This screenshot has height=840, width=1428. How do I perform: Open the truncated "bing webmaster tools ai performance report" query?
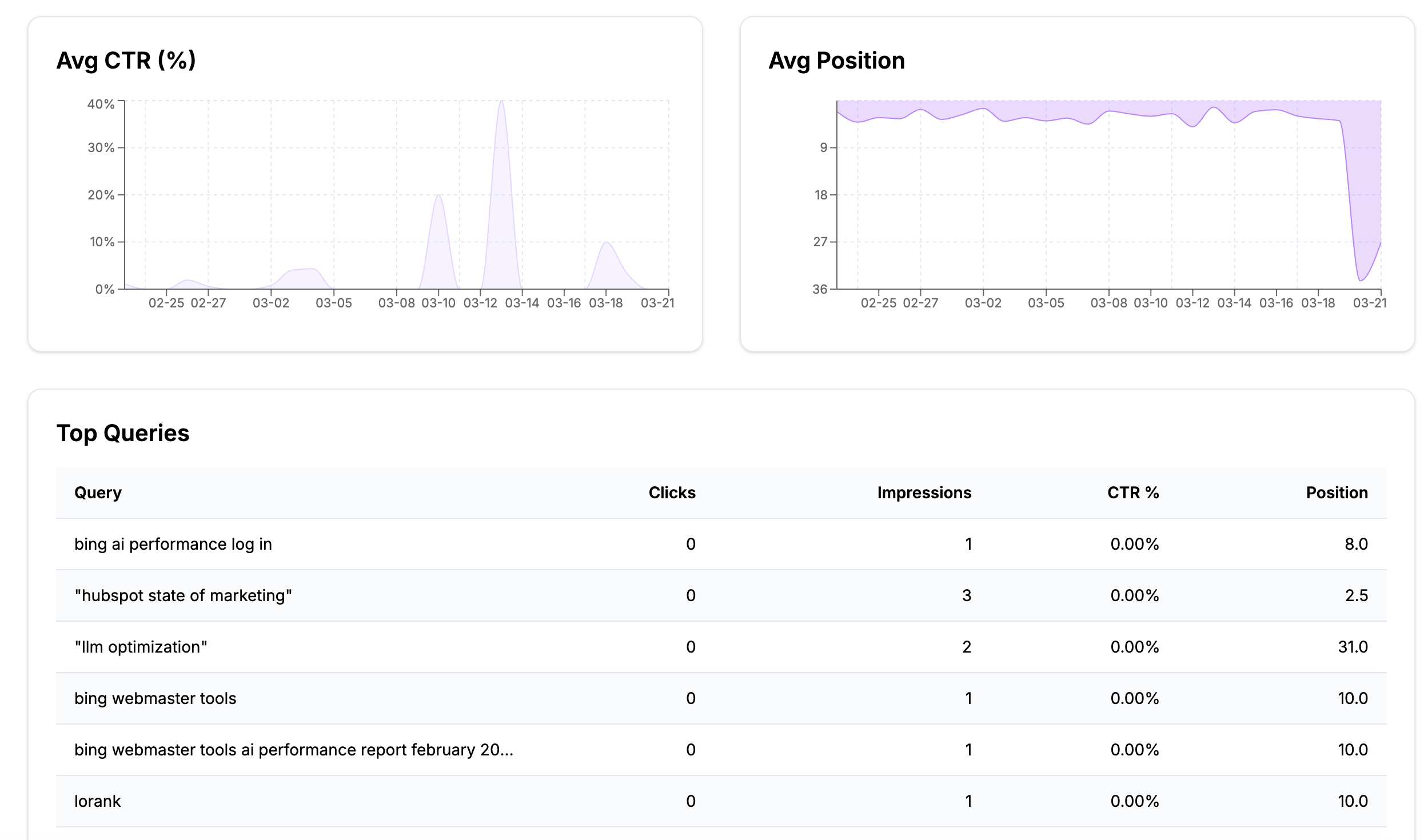[x=294, y=750]
